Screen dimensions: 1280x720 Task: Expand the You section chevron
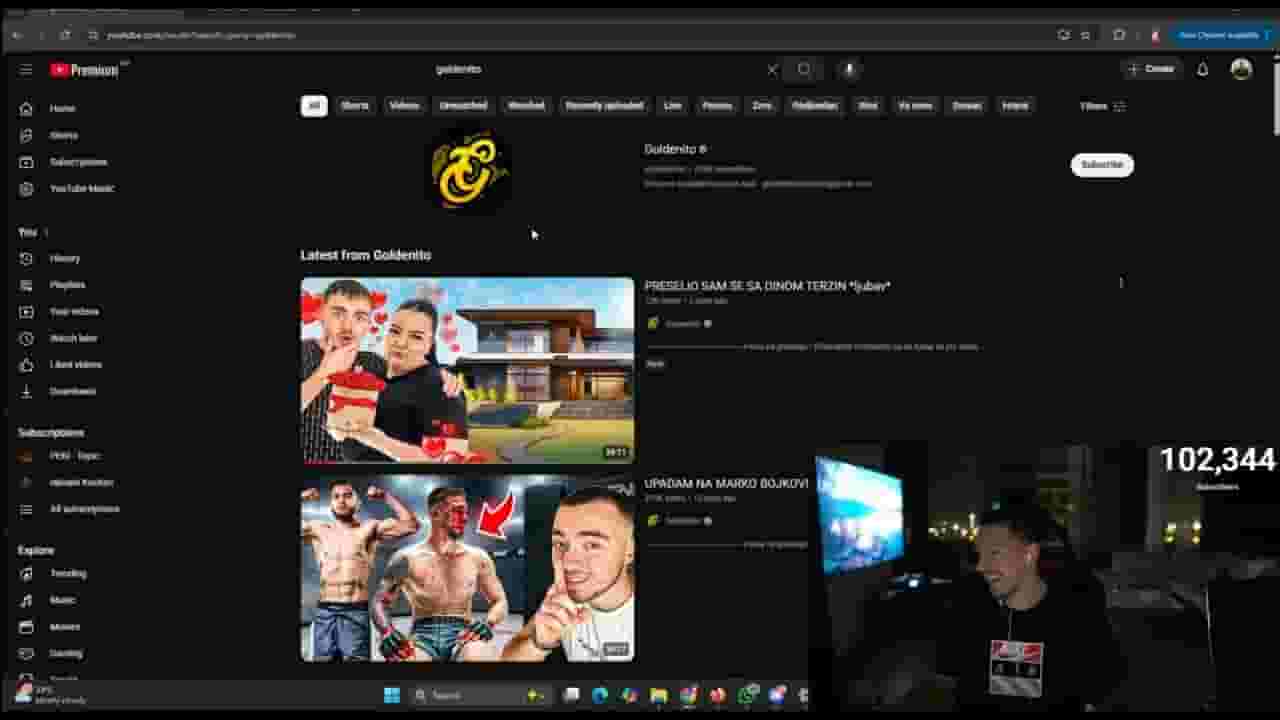pos(45,232)
